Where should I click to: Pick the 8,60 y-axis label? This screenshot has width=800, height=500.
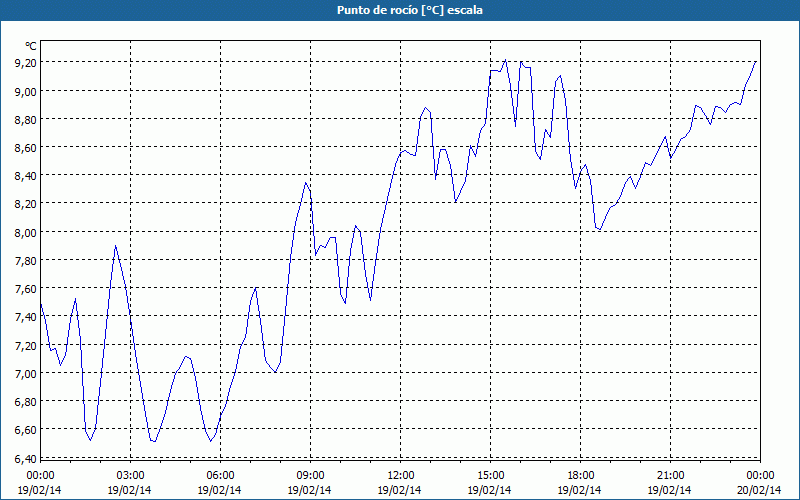pyautogui.click(x=26, y=147)
